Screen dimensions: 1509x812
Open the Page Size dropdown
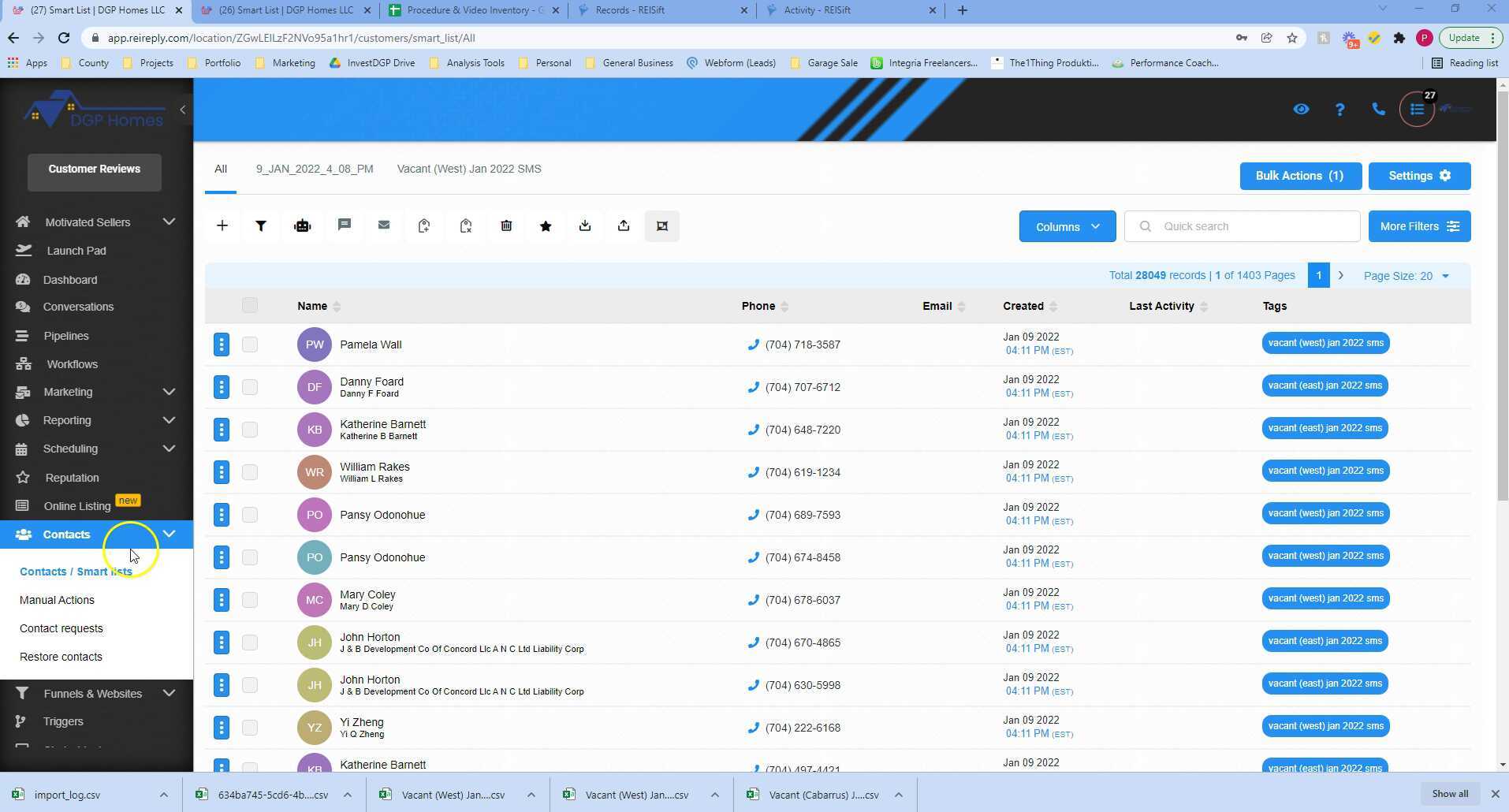[1407, 275]
